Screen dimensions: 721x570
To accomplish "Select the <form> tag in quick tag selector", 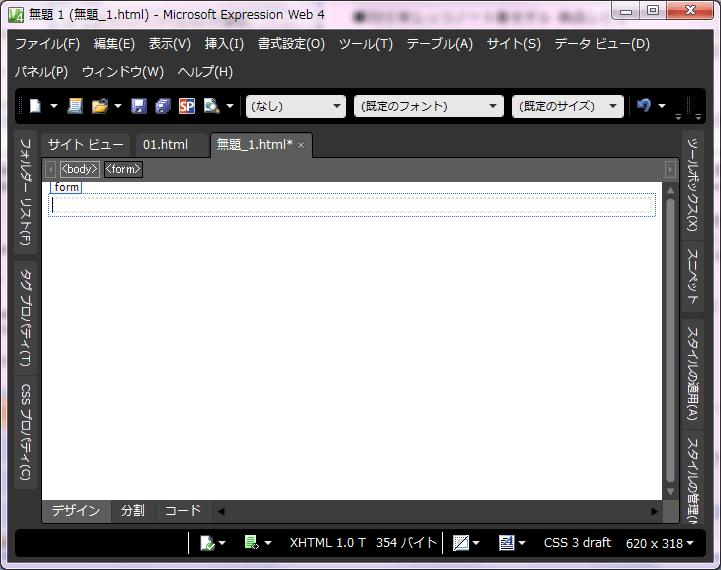I will [123, 169].
